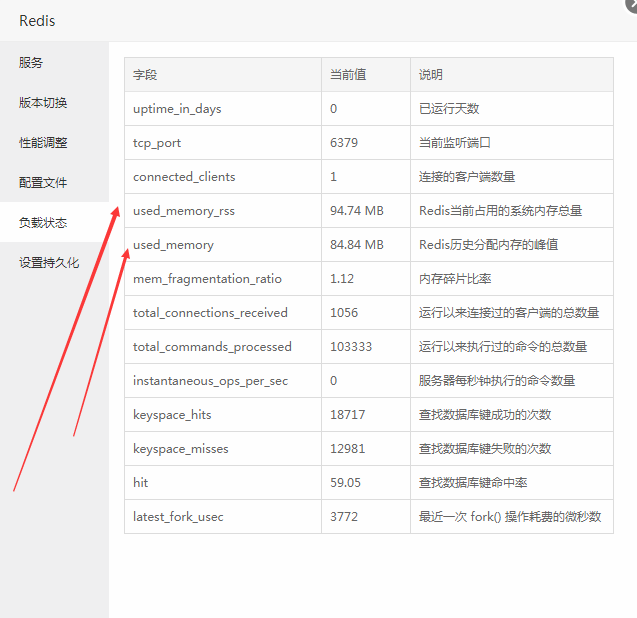Select the mem_fragmentation_ratio field name
This screenshot has width=637, height=618.
[207, 279]
